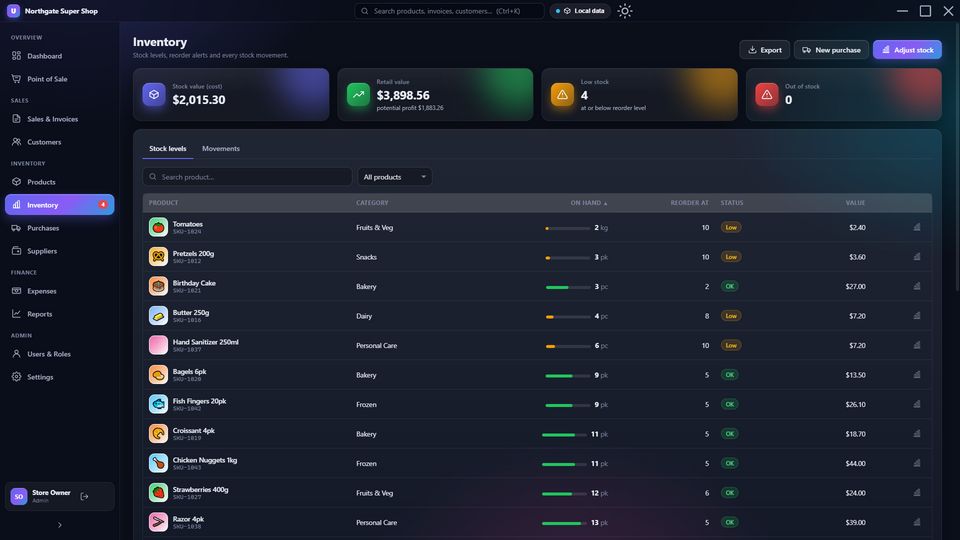Click adjust stock icon in Pretzels 200g row
The width and height of the screenshot is (960, 540).
[x=917, y=257]
